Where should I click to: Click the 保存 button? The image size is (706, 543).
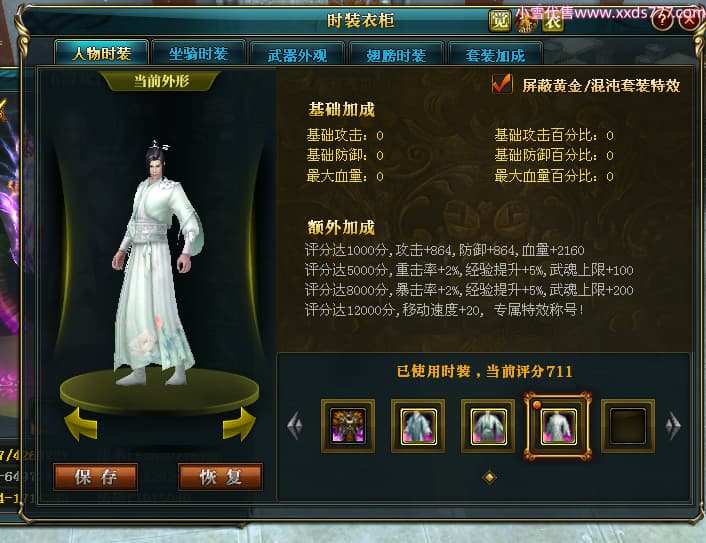[x=95, y=477]
